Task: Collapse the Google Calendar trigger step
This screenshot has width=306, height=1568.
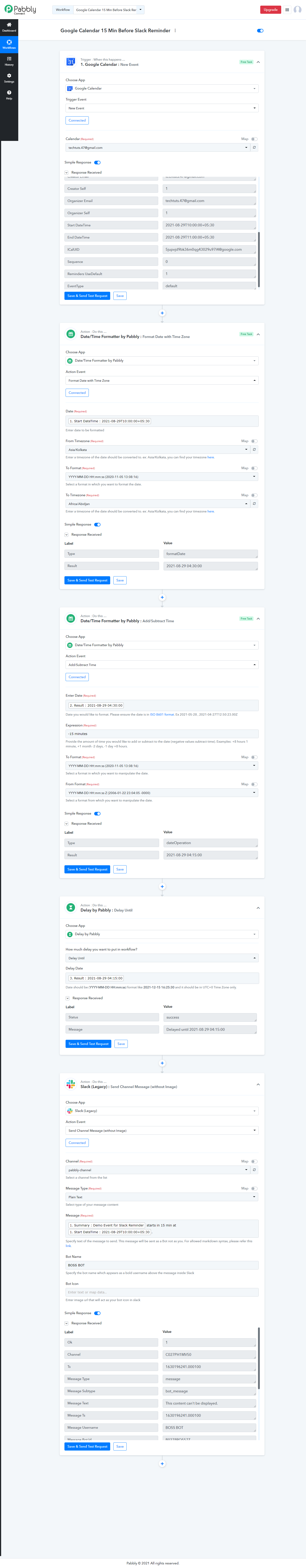Action: click(x=258, y=62)
